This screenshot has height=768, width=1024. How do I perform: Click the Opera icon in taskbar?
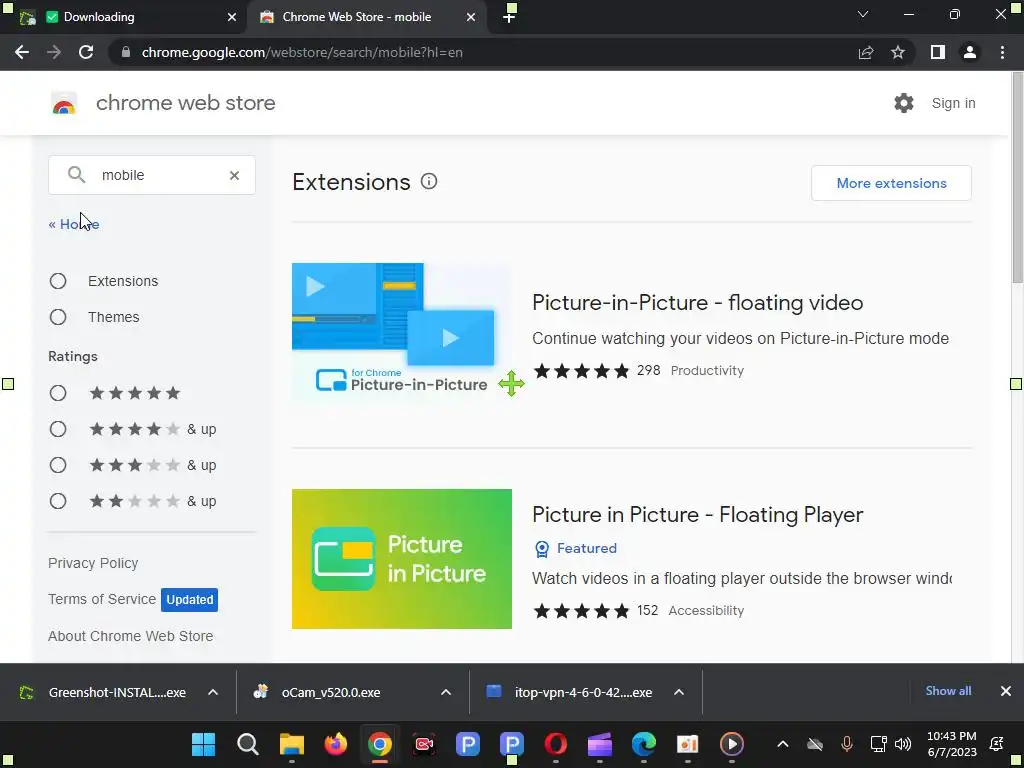[556, 744]
